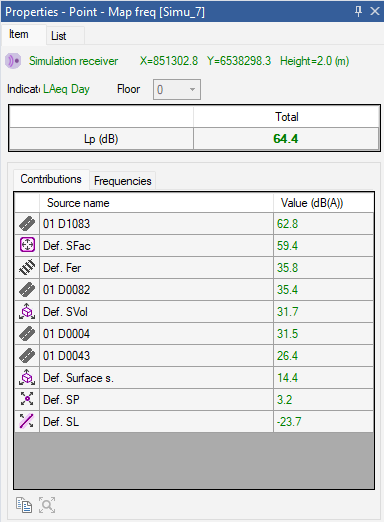Viewport: 384px width, 522px height.
Task: Click the zoom to selected source icon
Action: tap(47, 505)
